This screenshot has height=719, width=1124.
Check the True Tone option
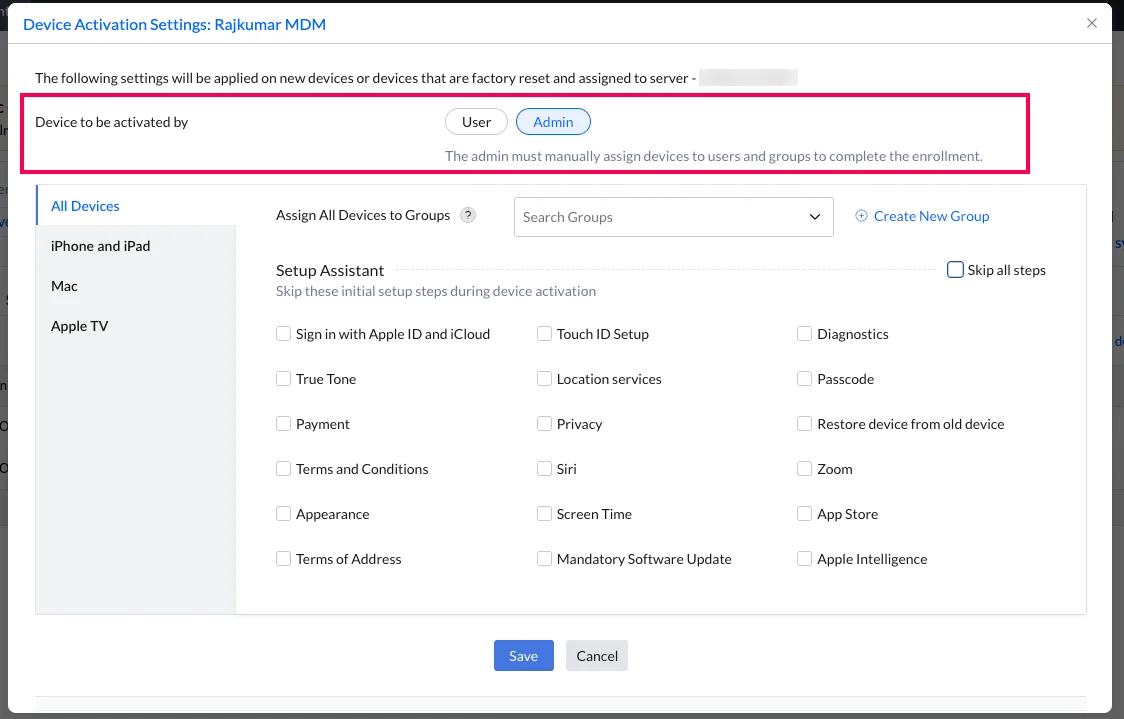point(283,378)
